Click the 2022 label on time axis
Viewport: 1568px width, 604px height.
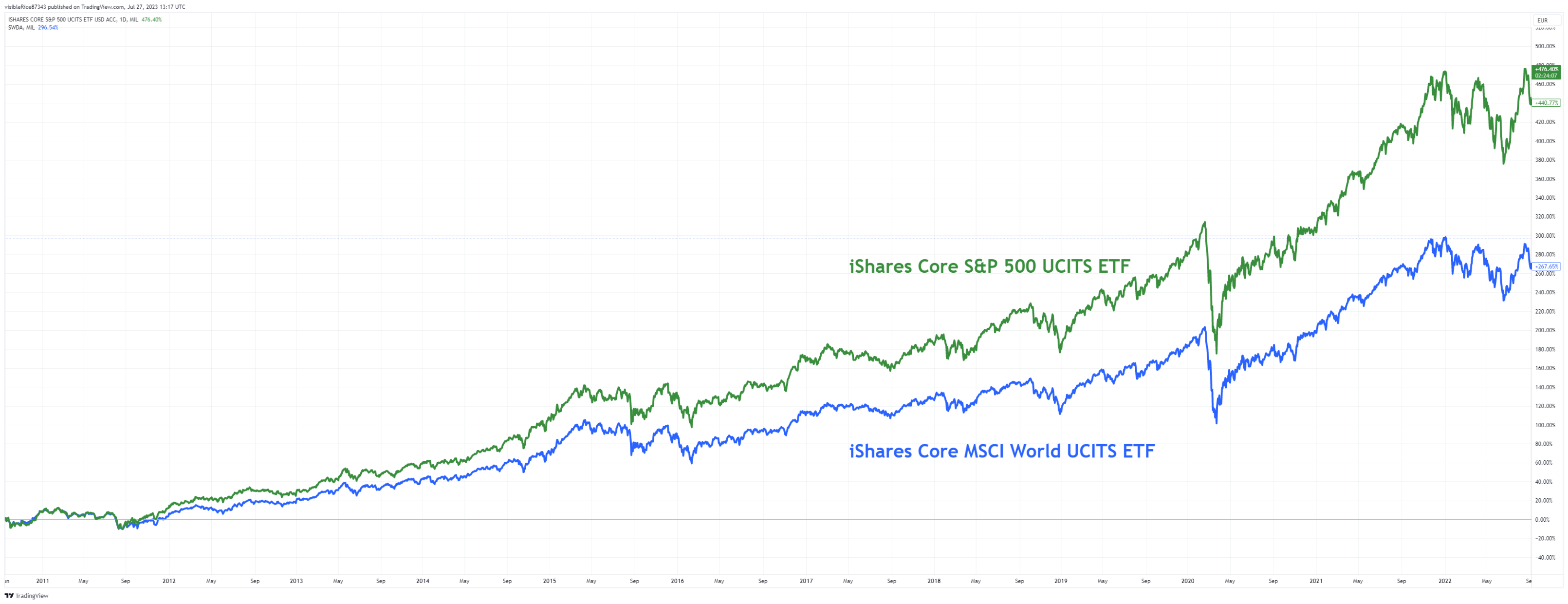tap(1444, 581)
